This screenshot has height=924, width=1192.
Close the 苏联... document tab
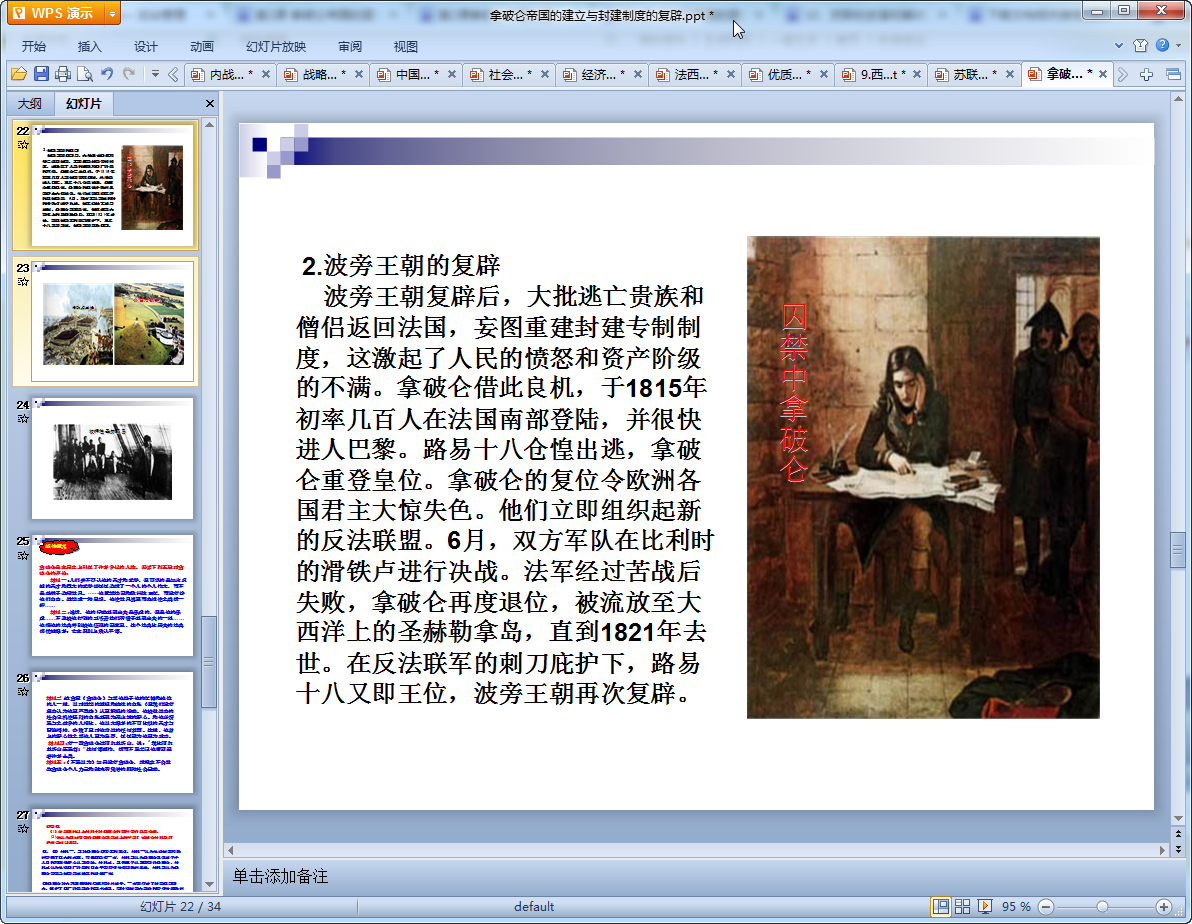[x=1010, y=74]
